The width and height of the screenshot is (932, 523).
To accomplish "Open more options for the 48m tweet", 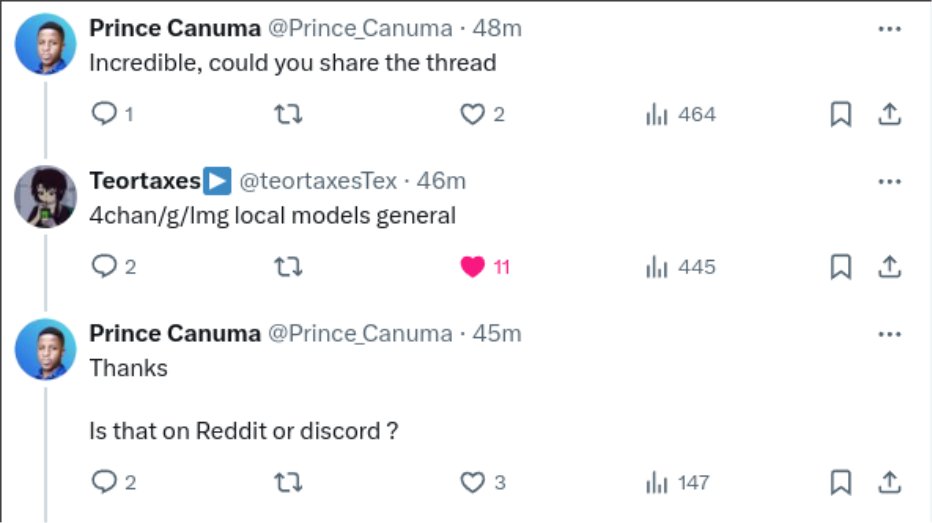I will point(889,29).
